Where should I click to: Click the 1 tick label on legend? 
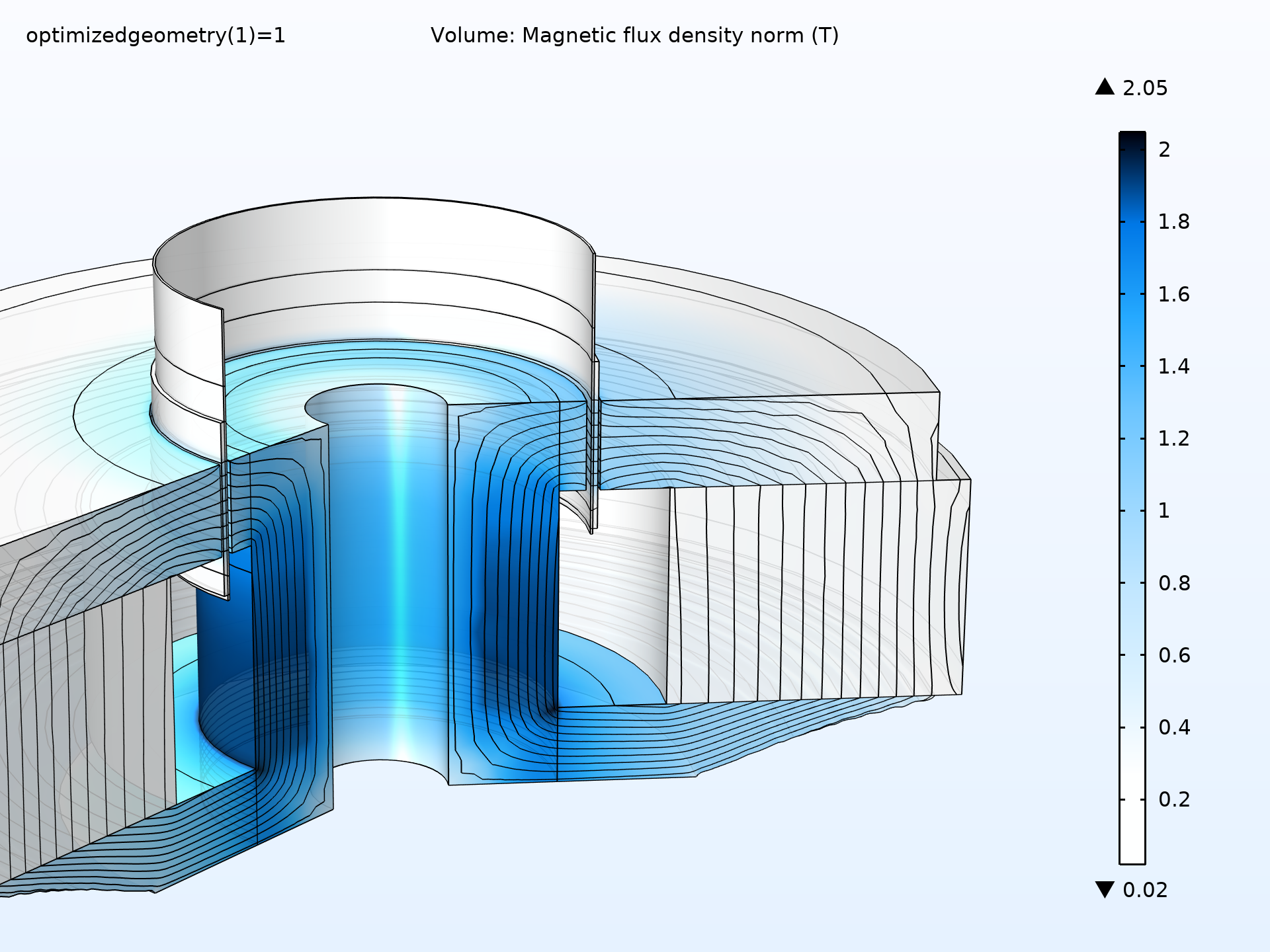[x=1164, y=511]
